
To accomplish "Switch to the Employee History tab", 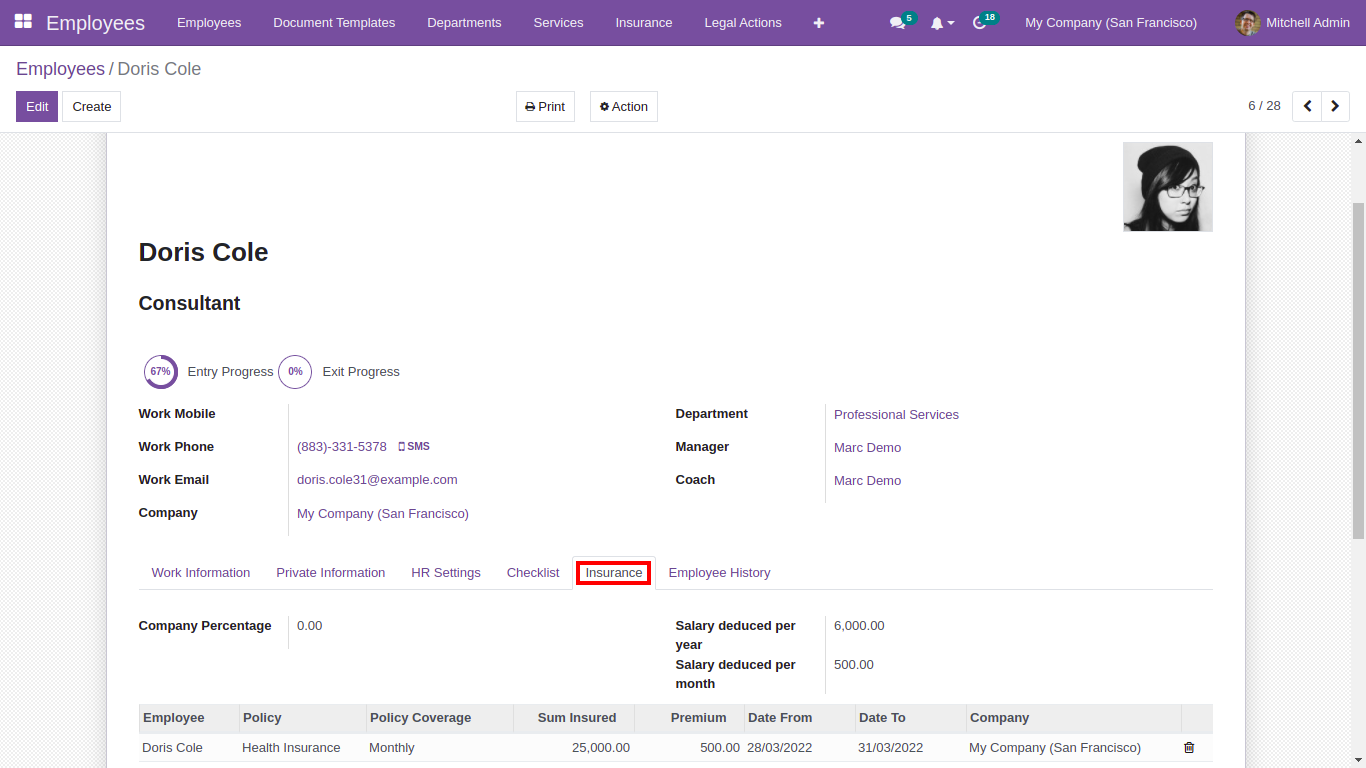I will coord(719,572).
